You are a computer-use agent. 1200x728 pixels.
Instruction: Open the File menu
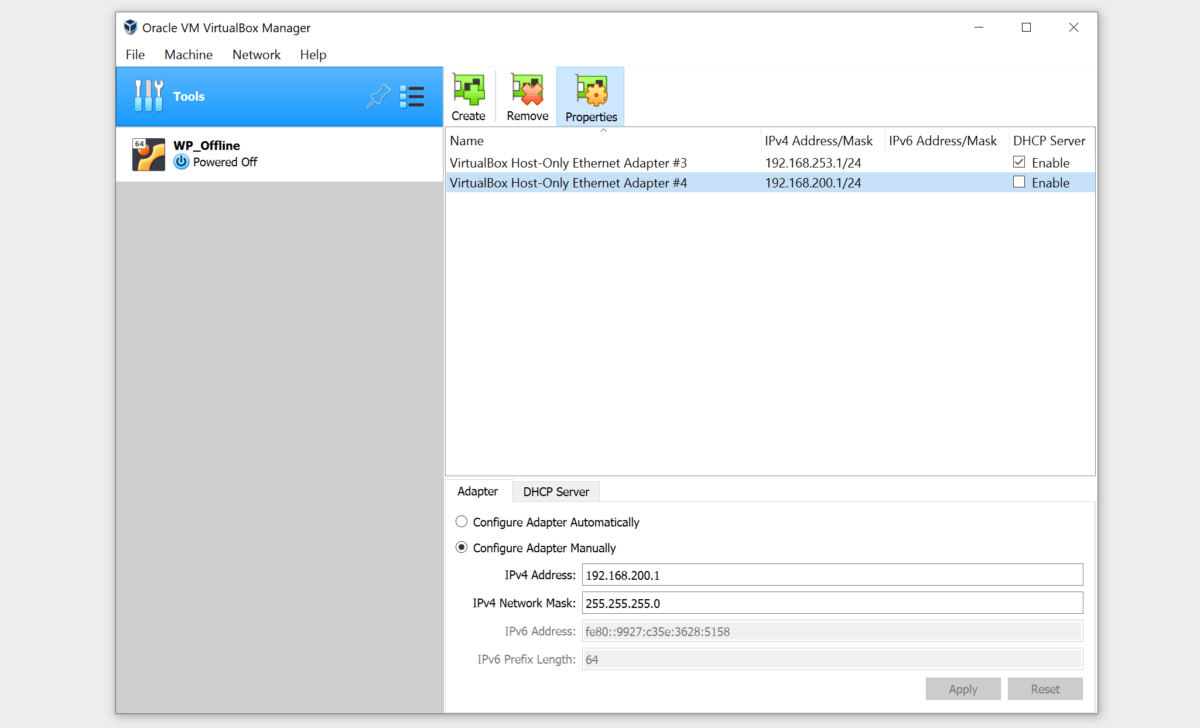pyautogui.click(x=135, y=55)
